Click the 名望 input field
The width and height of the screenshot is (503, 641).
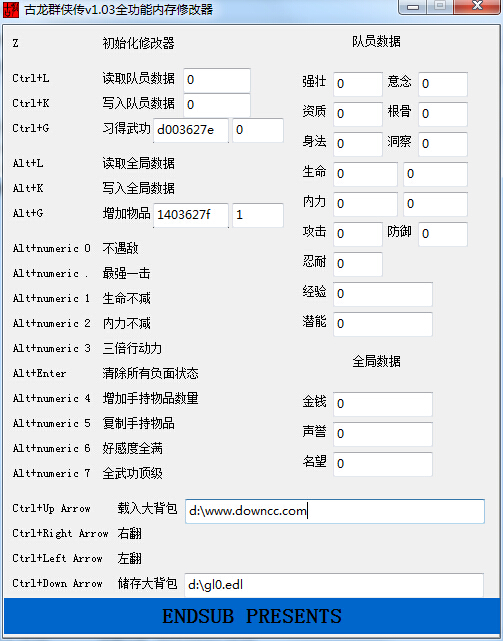click(x=383, y=464)
